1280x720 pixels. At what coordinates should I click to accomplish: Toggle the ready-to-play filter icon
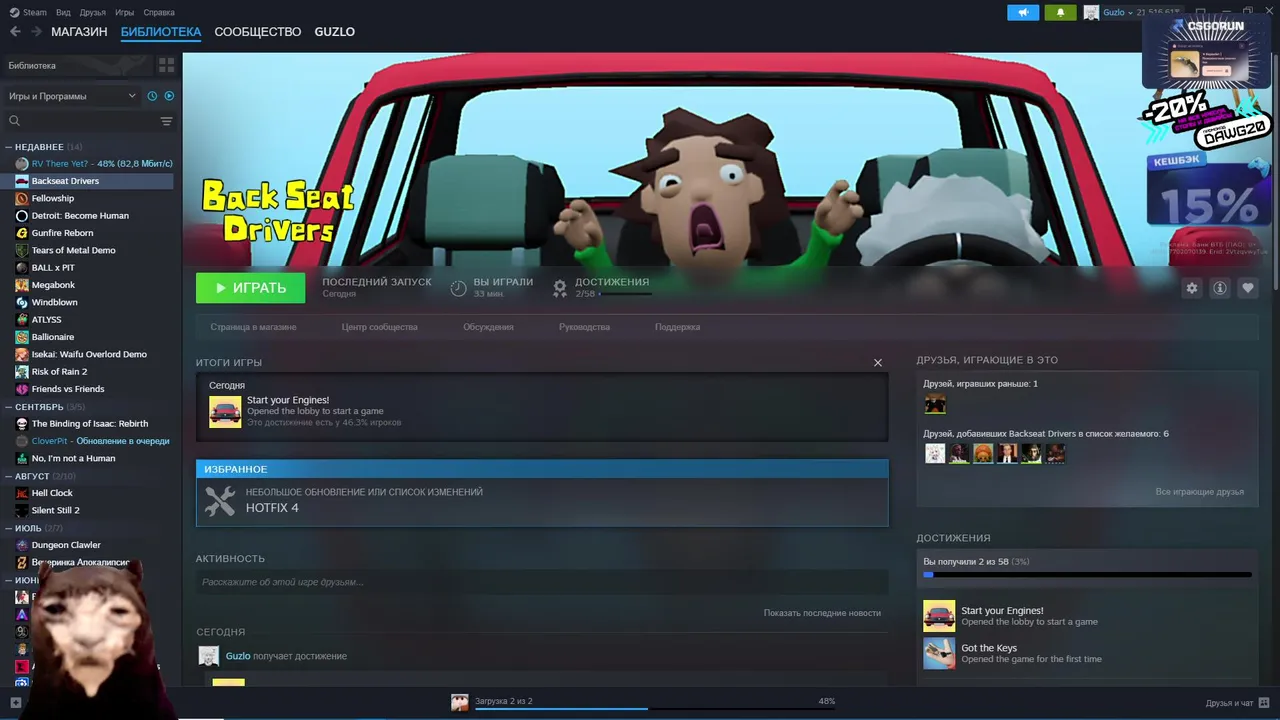coord(169,96)
